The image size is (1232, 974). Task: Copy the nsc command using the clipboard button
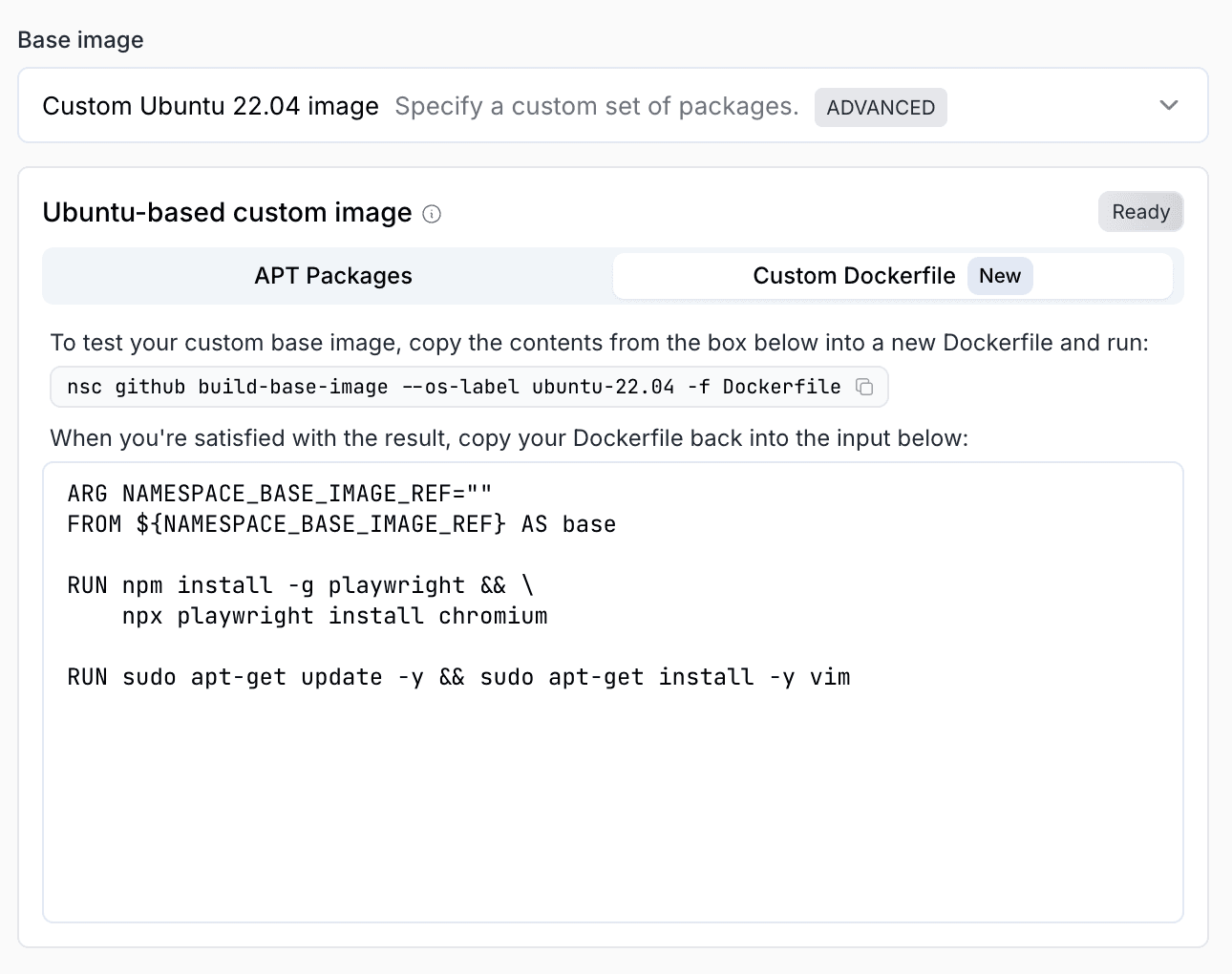click(865, 387)
